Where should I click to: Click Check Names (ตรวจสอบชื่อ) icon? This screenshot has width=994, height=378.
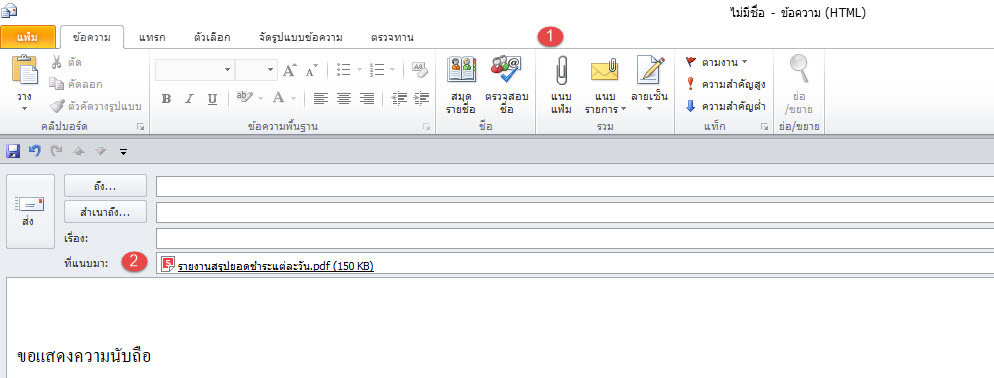[x=506, y=70]
